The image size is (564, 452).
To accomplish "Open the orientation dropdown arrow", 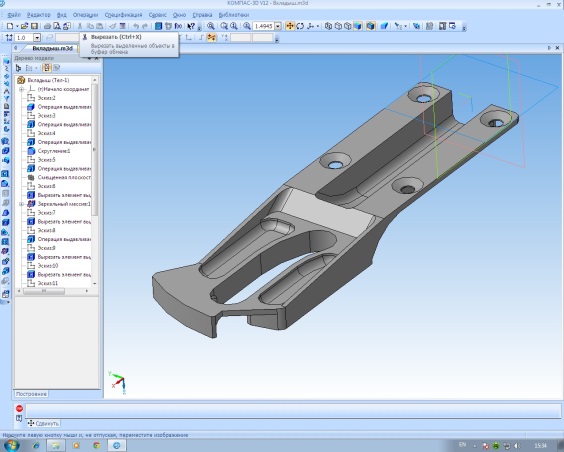I will [x=318, y=26].
